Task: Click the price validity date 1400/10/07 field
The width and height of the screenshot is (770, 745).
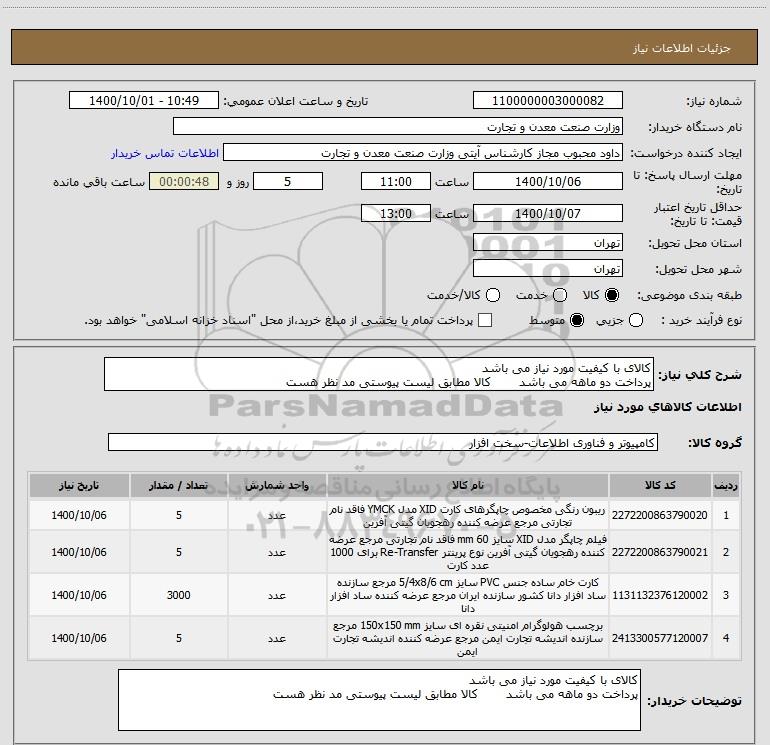Action: [548, 213]
